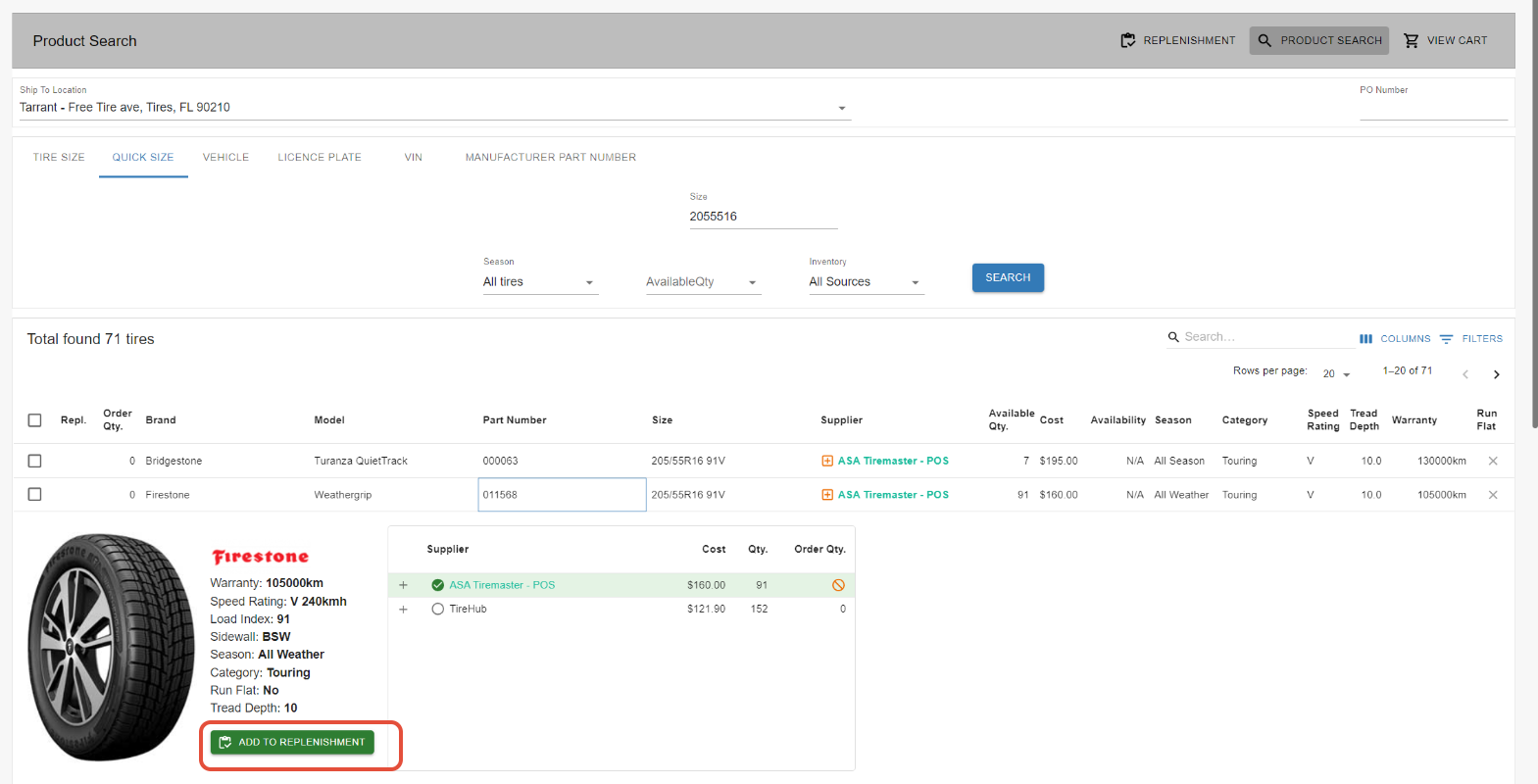Screen dimensions: 1538x784
Task: Click the Firestone brand logo
Action: tap(261, 557)
